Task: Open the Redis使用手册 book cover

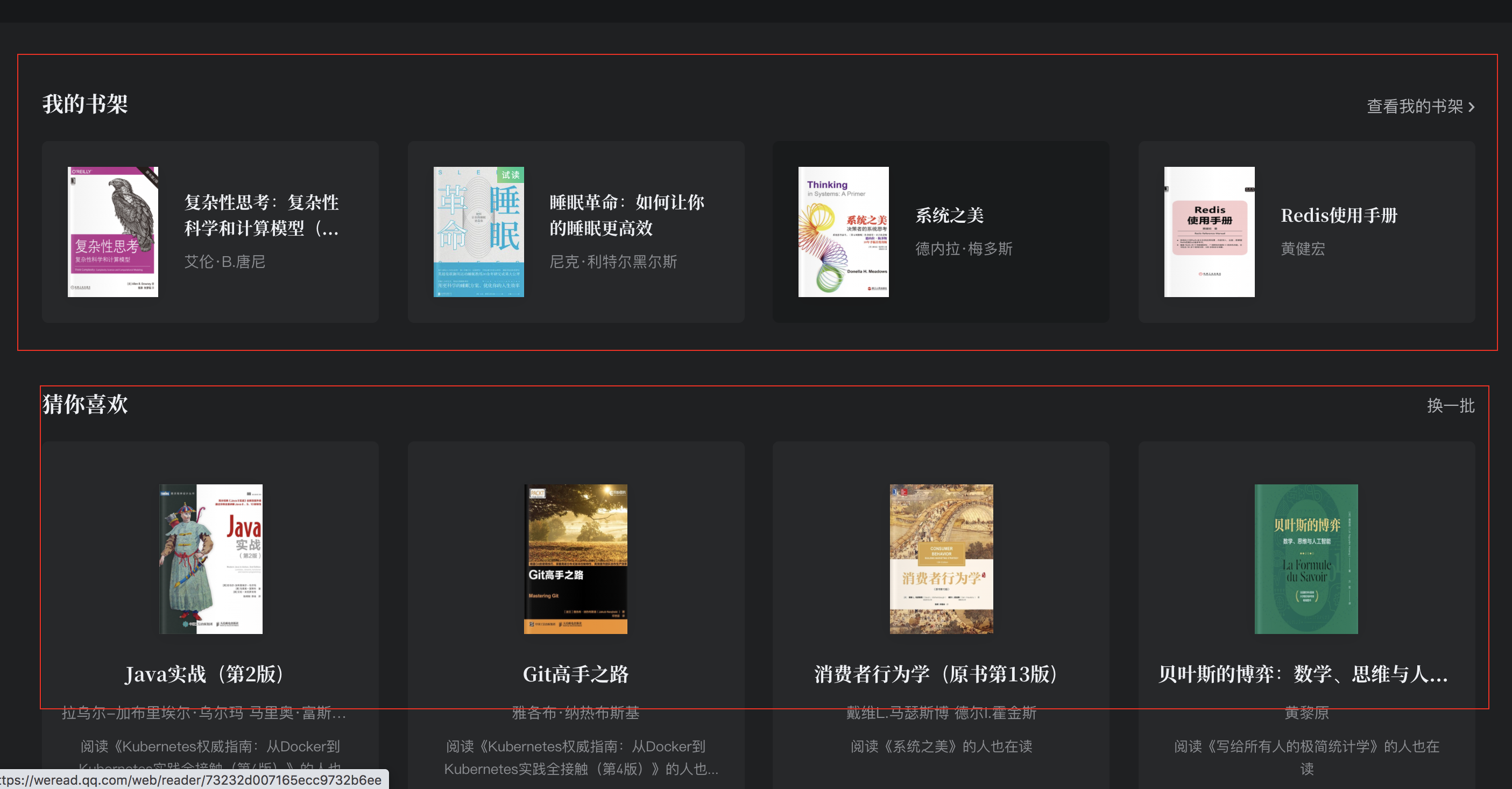Action: [x=1209, y=232]
